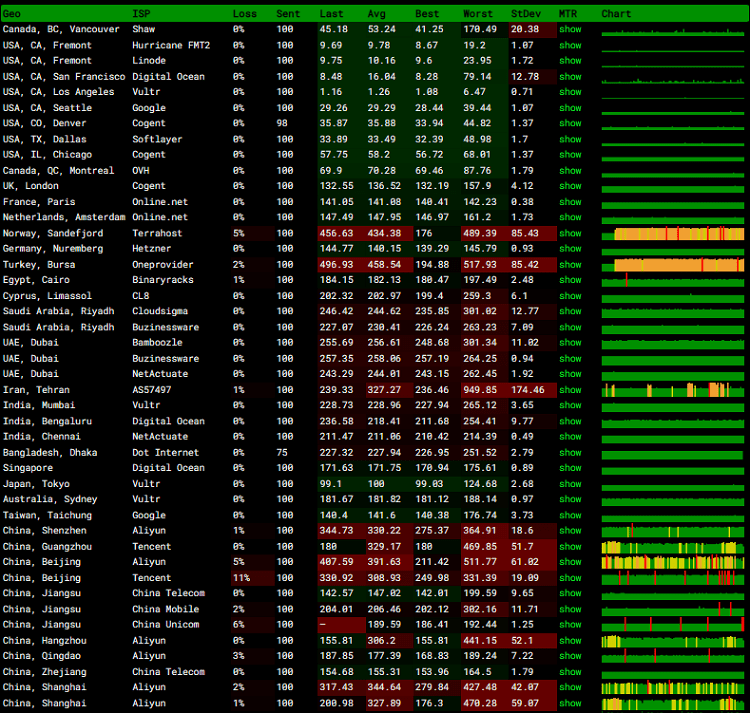Open 'show' for the Dallas Softlayer row
Image resolution: width=750 pixels, height=713 pixels.
point(570,139)
